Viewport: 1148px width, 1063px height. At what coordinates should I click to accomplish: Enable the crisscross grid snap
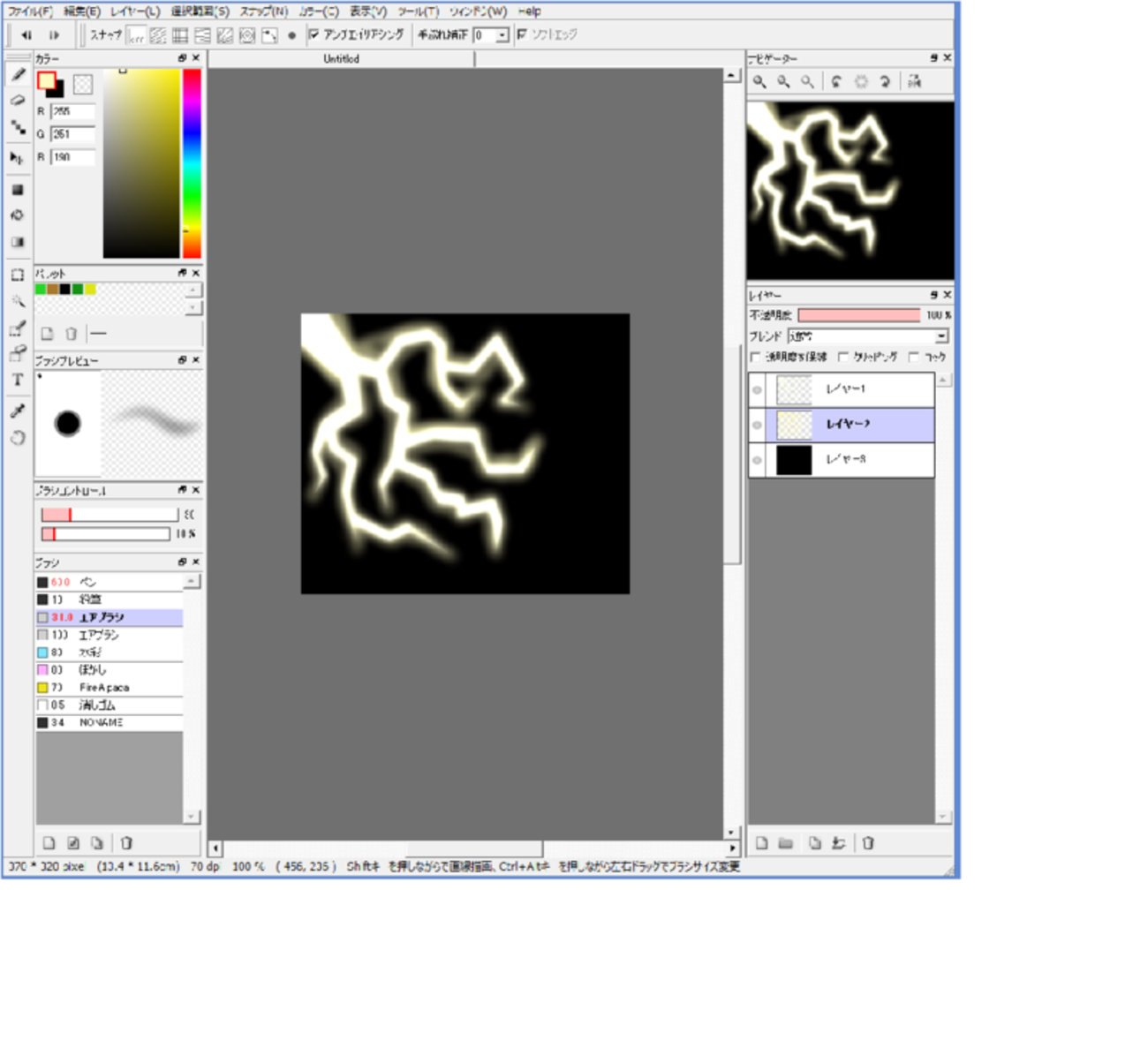[180, 35]
